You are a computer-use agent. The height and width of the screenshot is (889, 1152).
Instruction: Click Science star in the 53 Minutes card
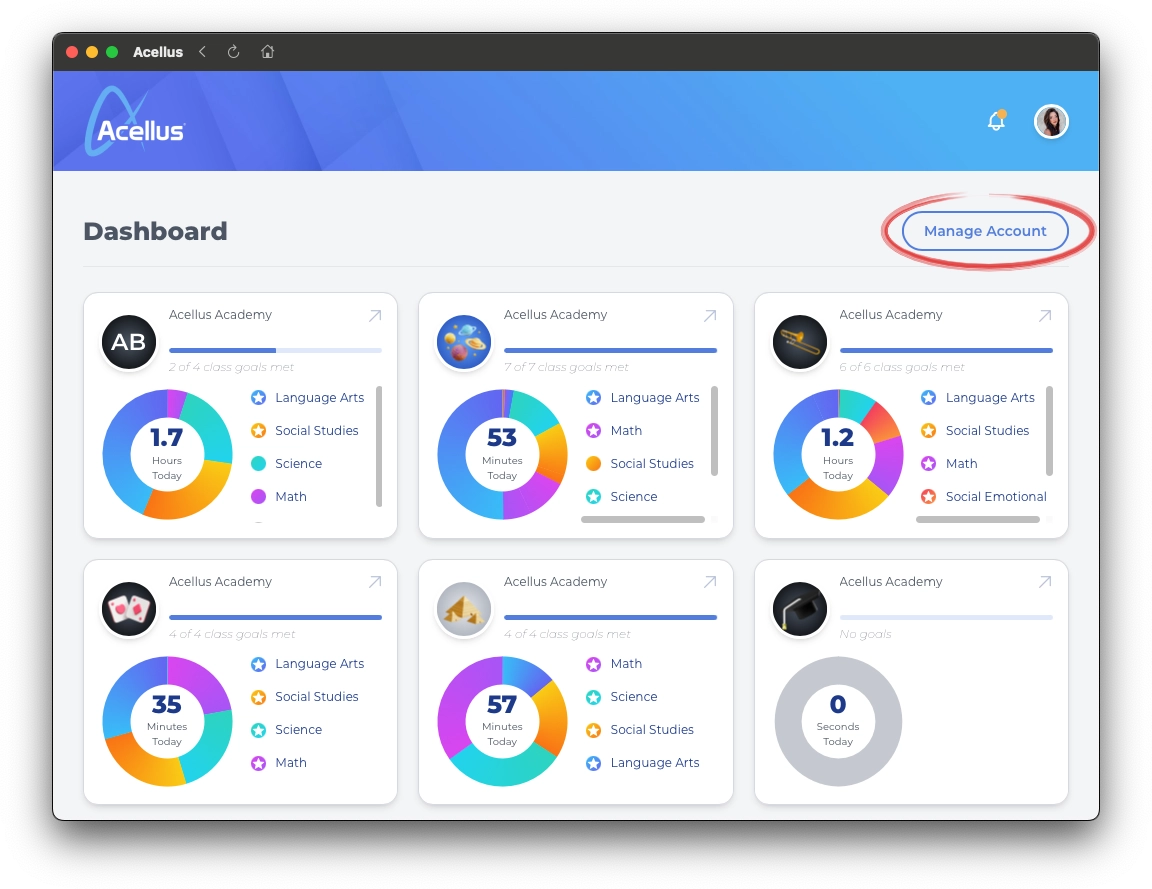point(594,497)
